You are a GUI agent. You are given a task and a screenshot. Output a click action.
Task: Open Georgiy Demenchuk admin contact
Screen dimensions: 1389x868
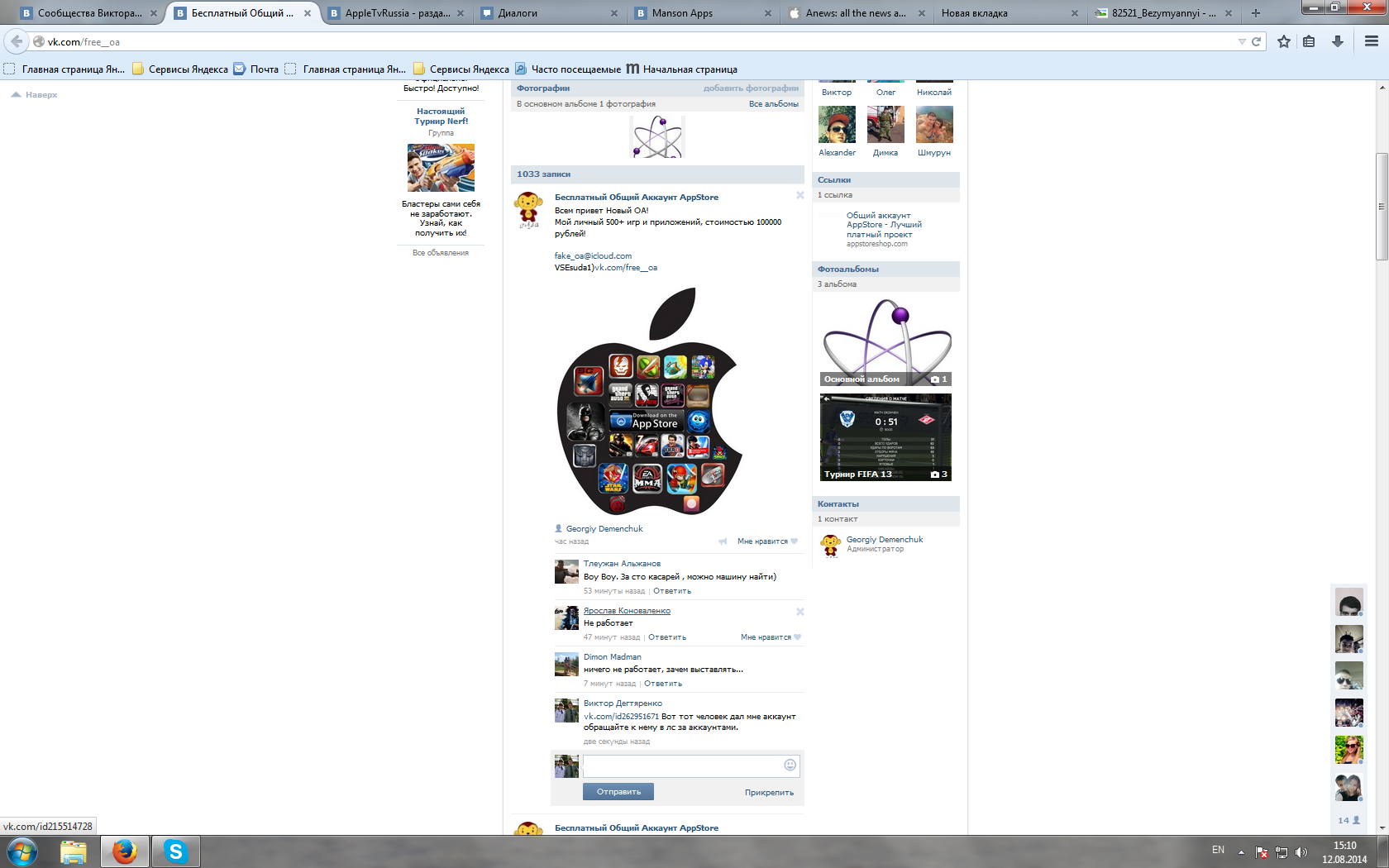(885, 540)
